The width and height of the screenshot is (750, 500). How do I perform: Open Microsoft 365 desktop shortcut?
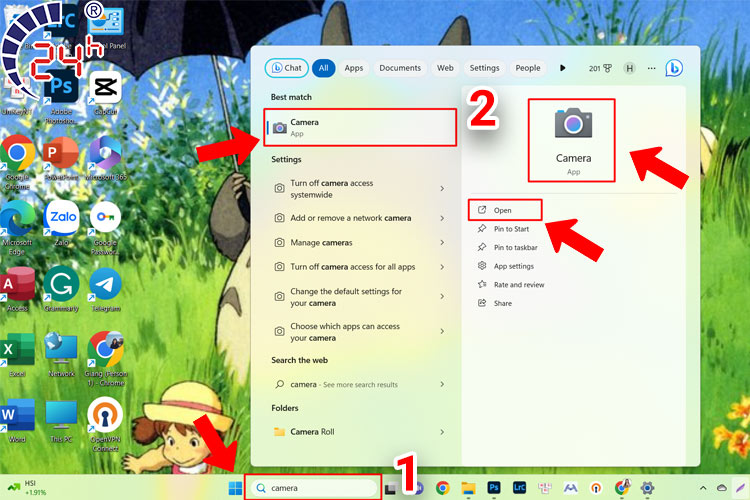pos(106,158)
